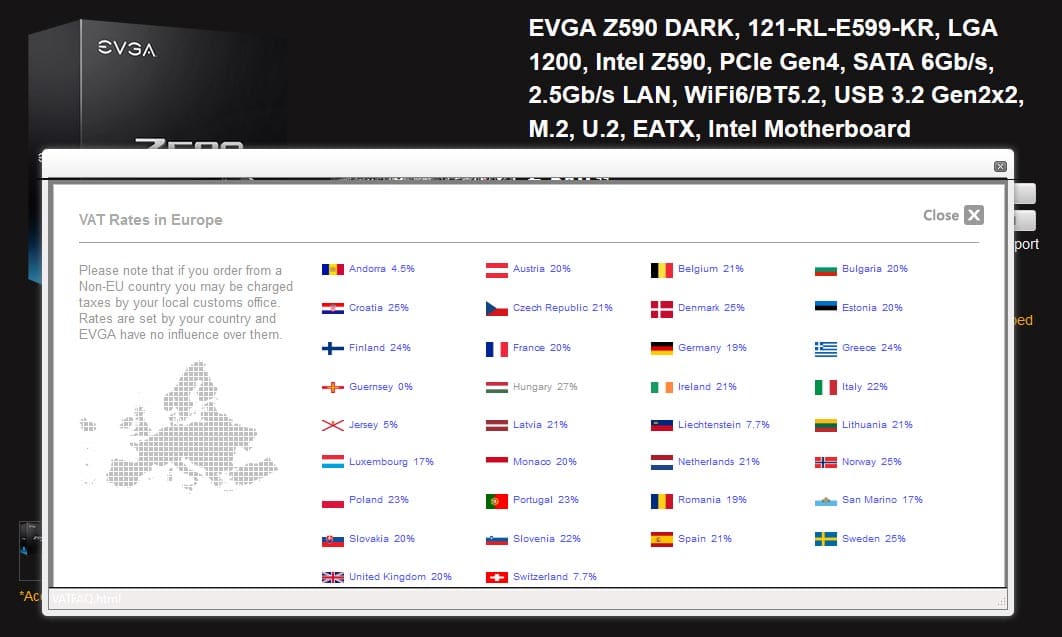Click the Denmark 25% text link
This screenshot has width=1062, height=637.
pos(711,307)
